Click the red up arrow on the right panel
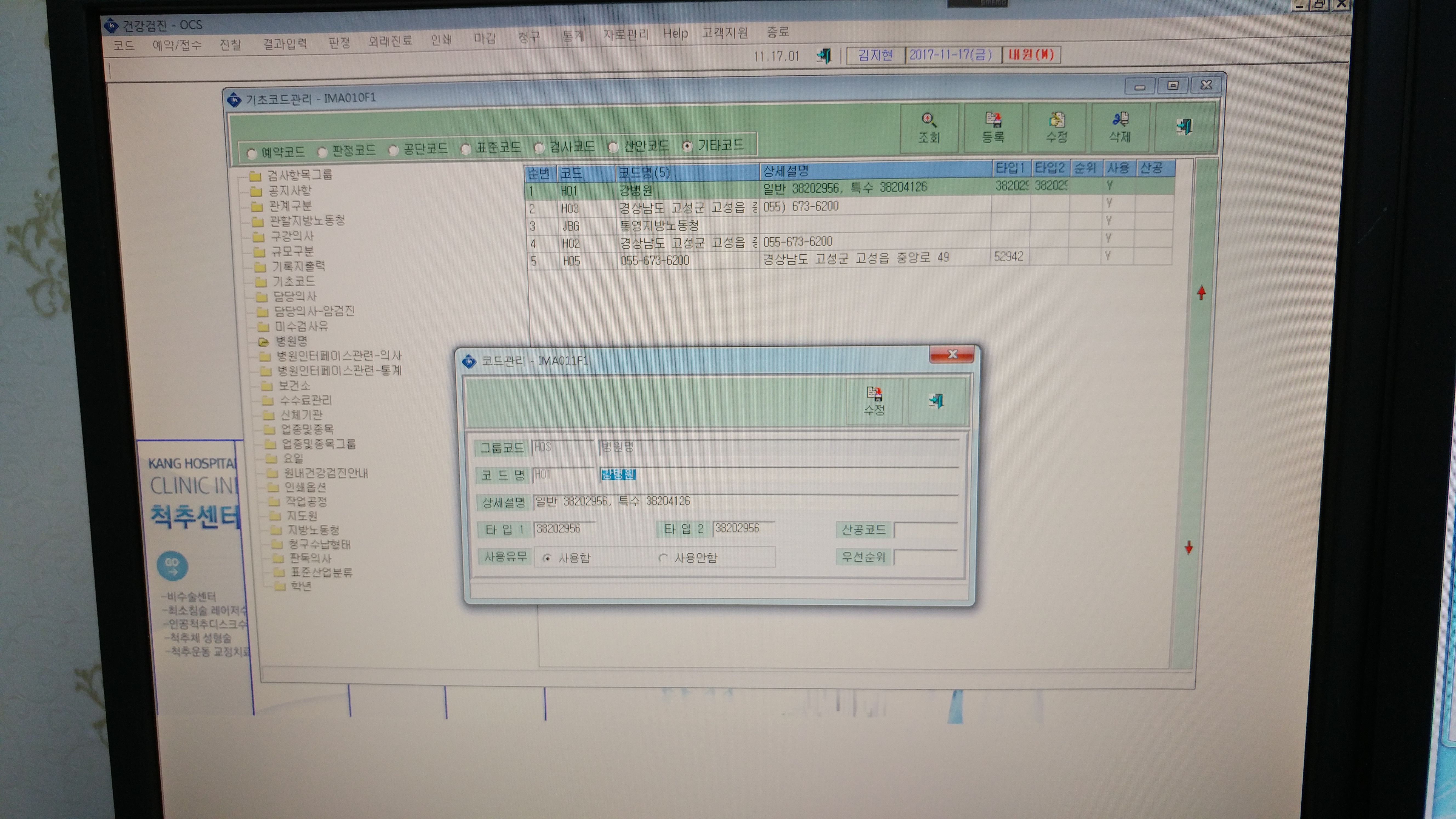Screen dimensions: 1456x819 point(1201,292)
